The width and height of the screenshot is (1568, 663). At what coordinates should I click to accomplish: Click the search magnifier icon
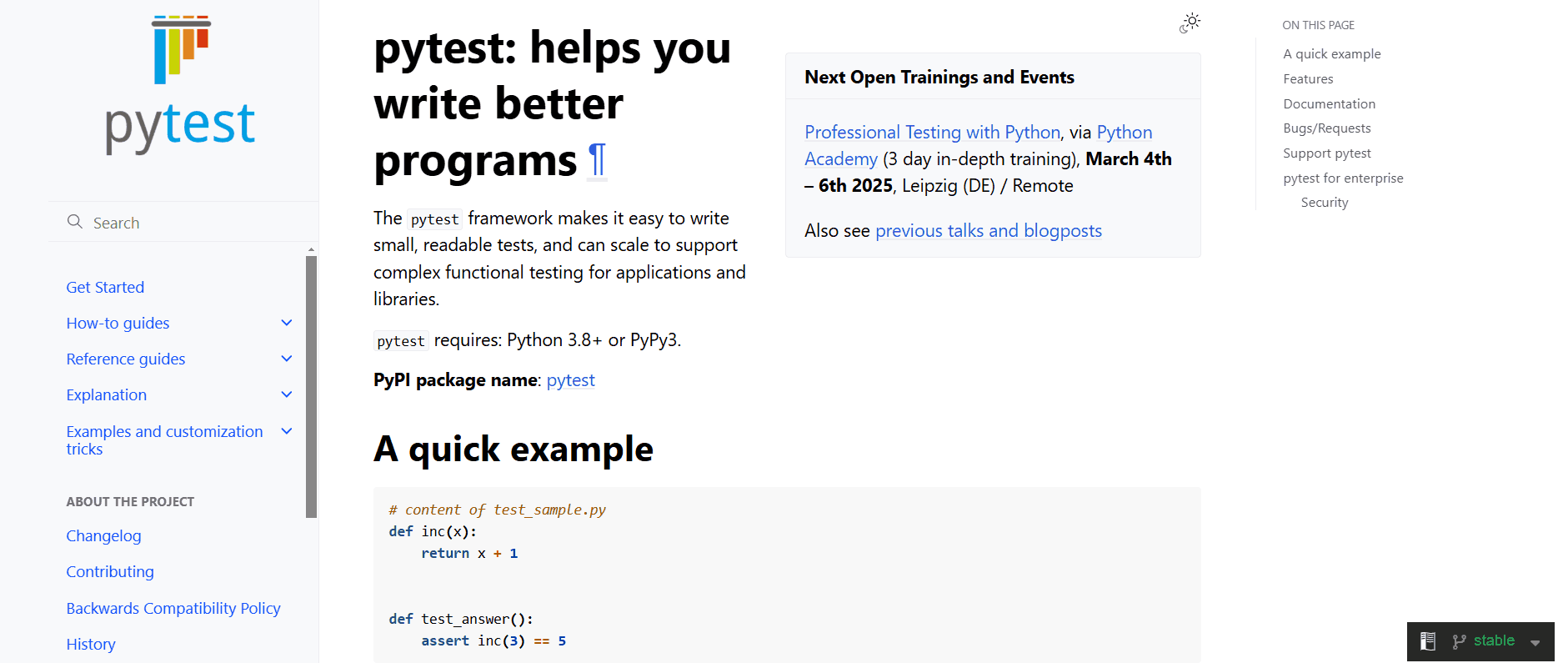76,222
